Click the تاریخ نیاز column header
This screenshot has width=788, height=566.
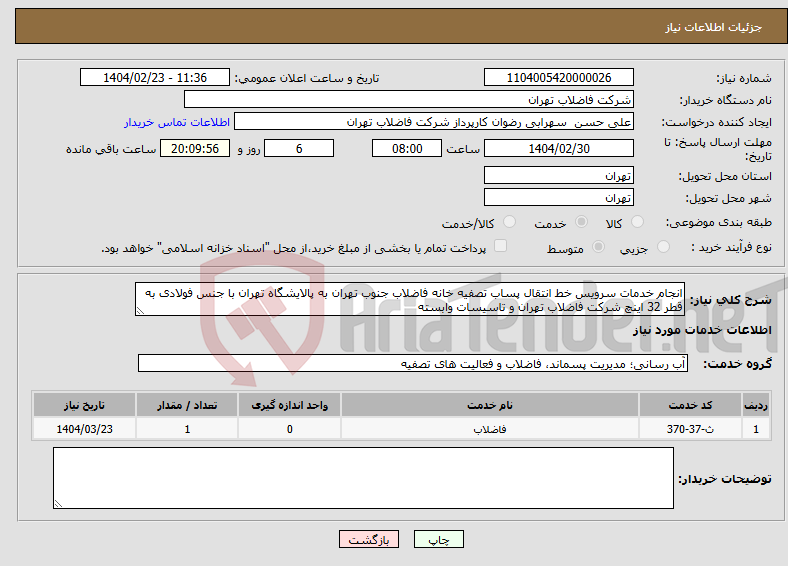(84, 405)
